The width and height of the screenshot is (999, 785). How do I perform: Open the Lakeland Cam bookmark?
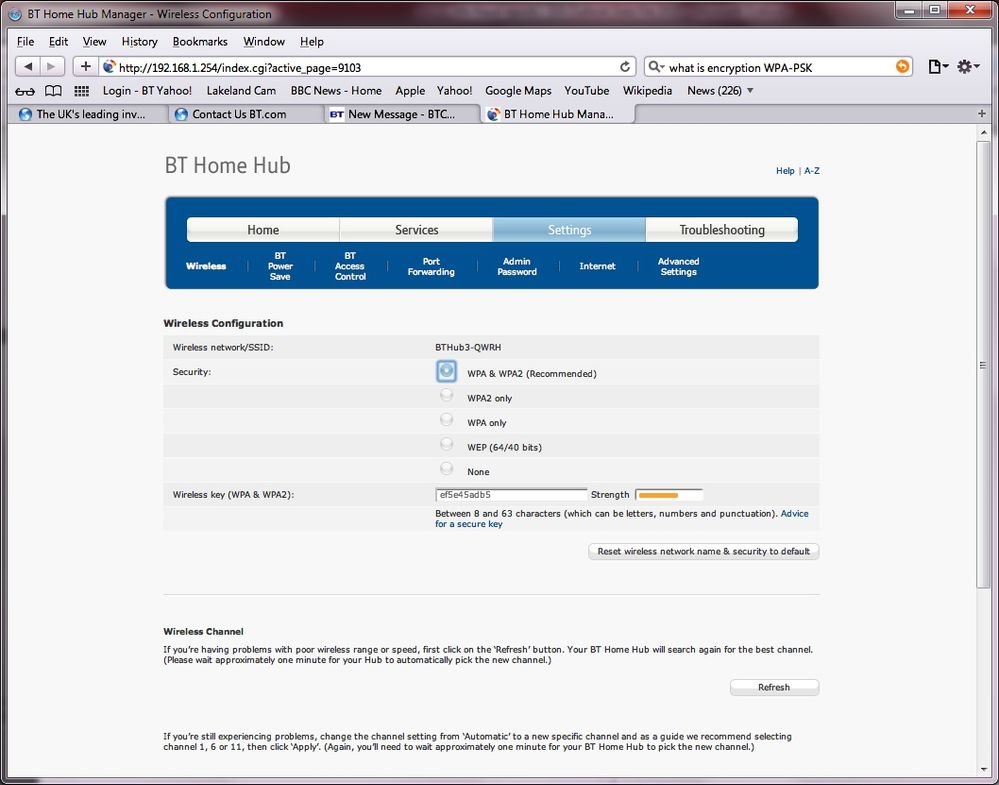241,90
